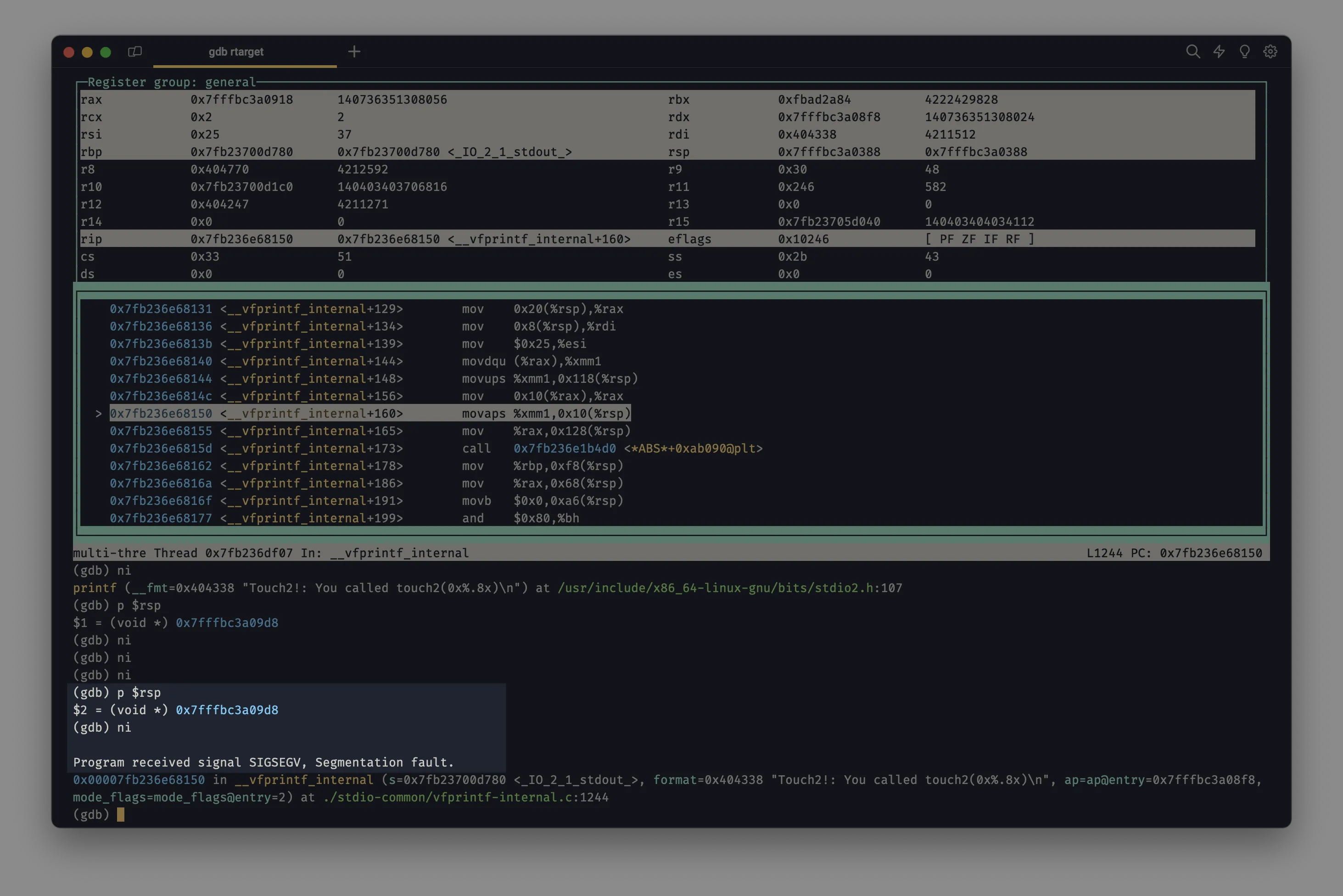Click the $2 result 0x7fffbc3a09d8
Viewport: 1343px width, 896px height.
227,710
